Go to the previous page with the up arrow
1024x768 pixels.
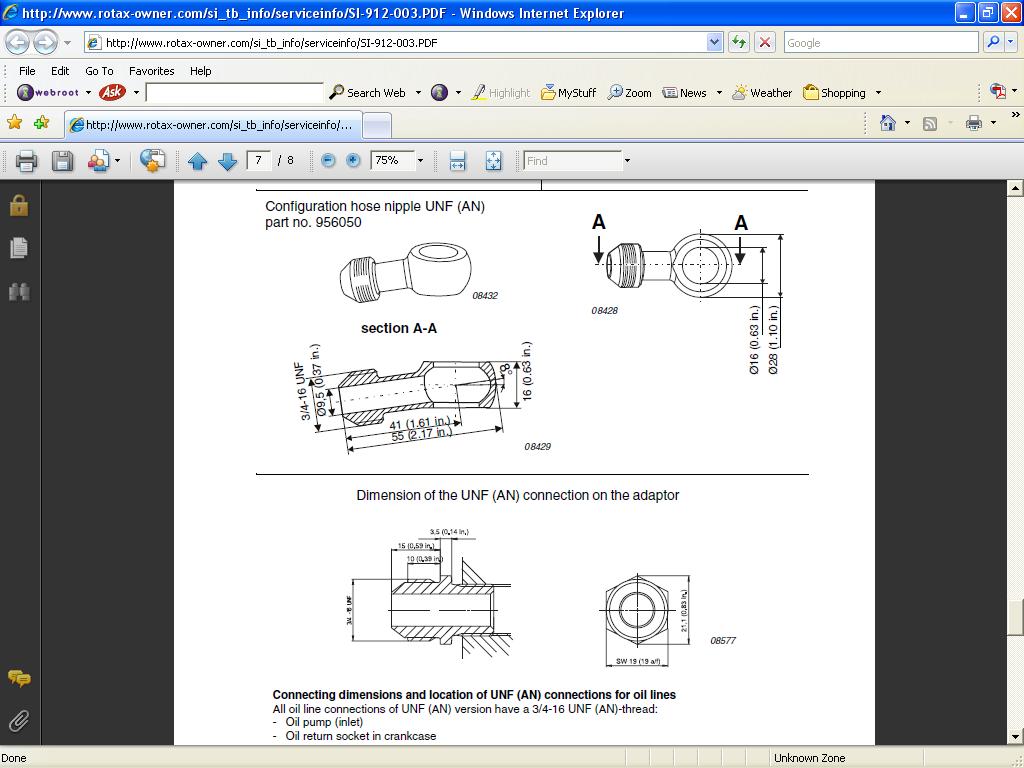pyautogui.click(x=198, y=160)
